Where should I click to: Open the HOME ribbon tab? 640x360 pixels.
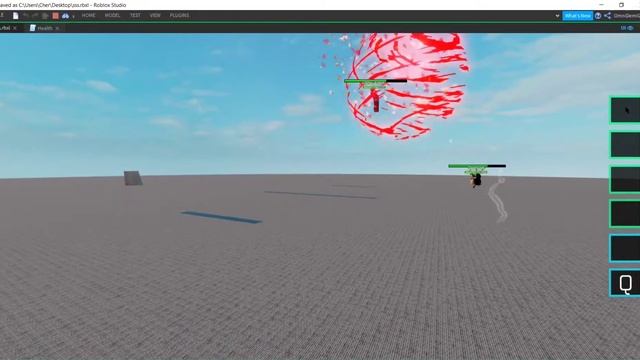coord(88,16)
